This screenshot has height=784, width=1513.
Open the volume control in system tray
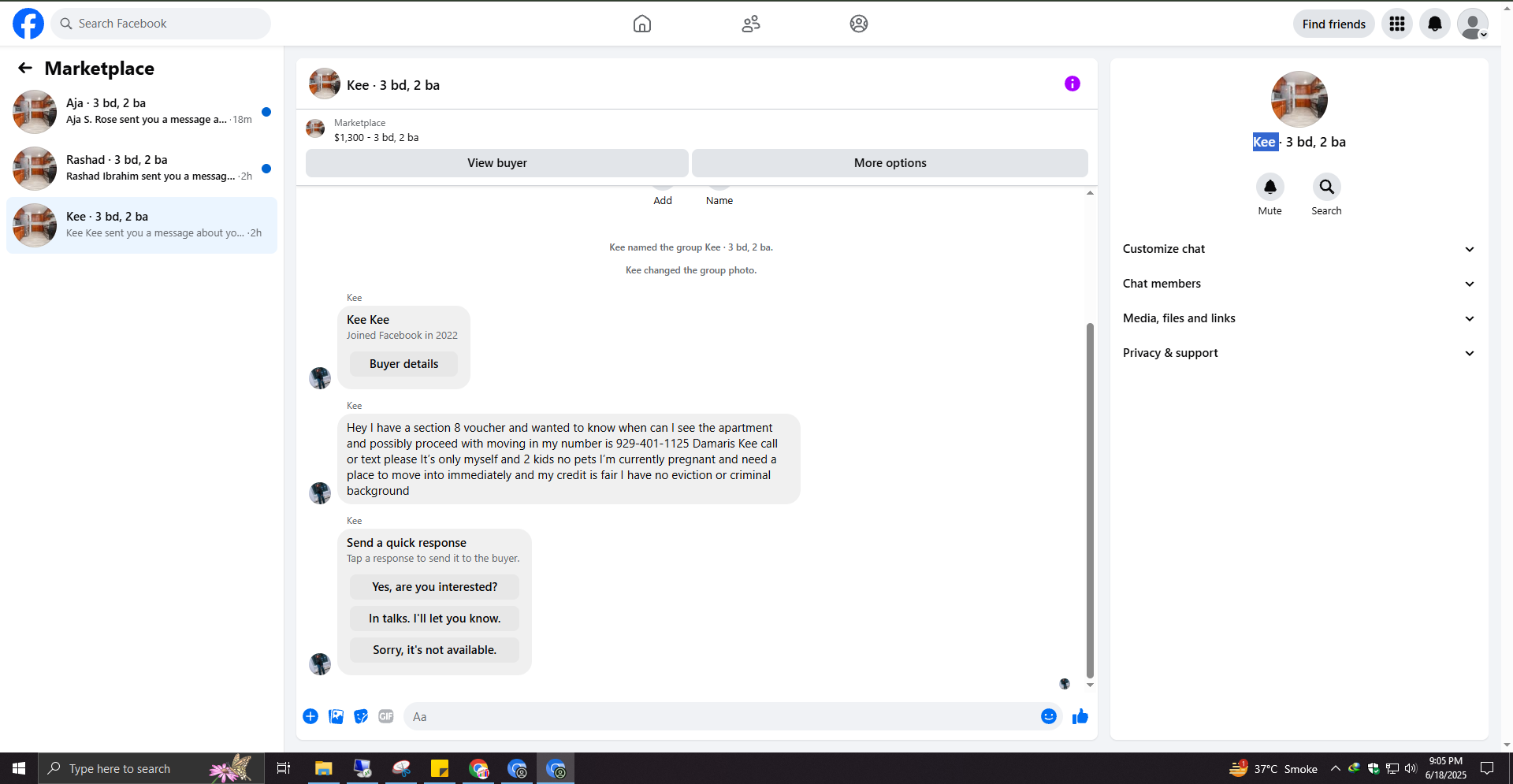1411,768
